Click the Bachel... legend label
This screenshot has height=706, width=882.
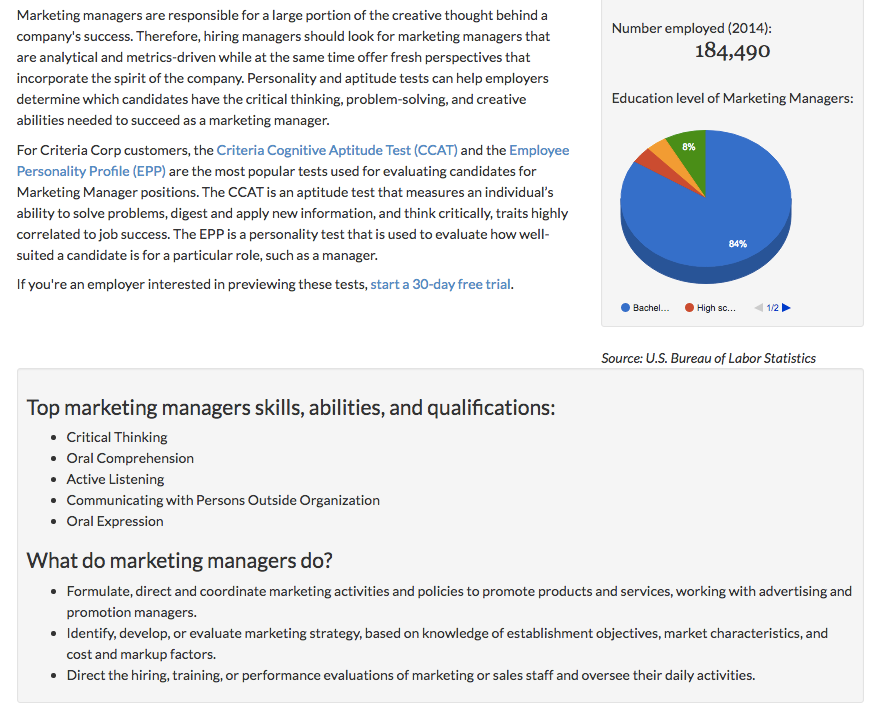tap(651, 308)
